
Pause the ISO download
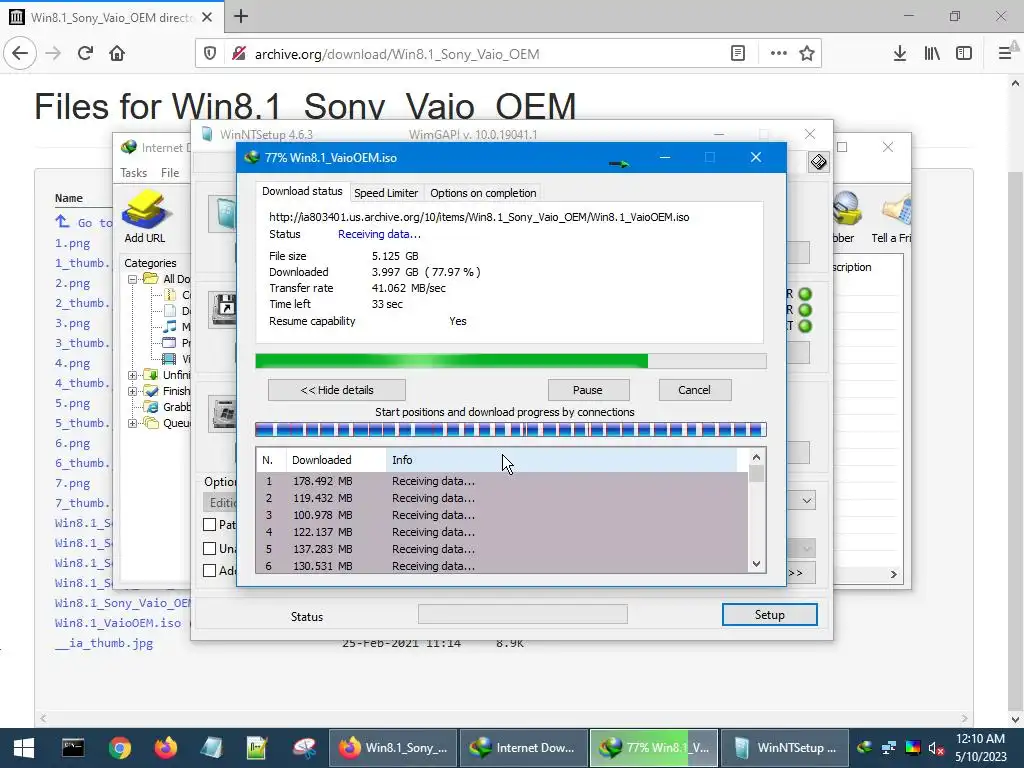[588, 390]
